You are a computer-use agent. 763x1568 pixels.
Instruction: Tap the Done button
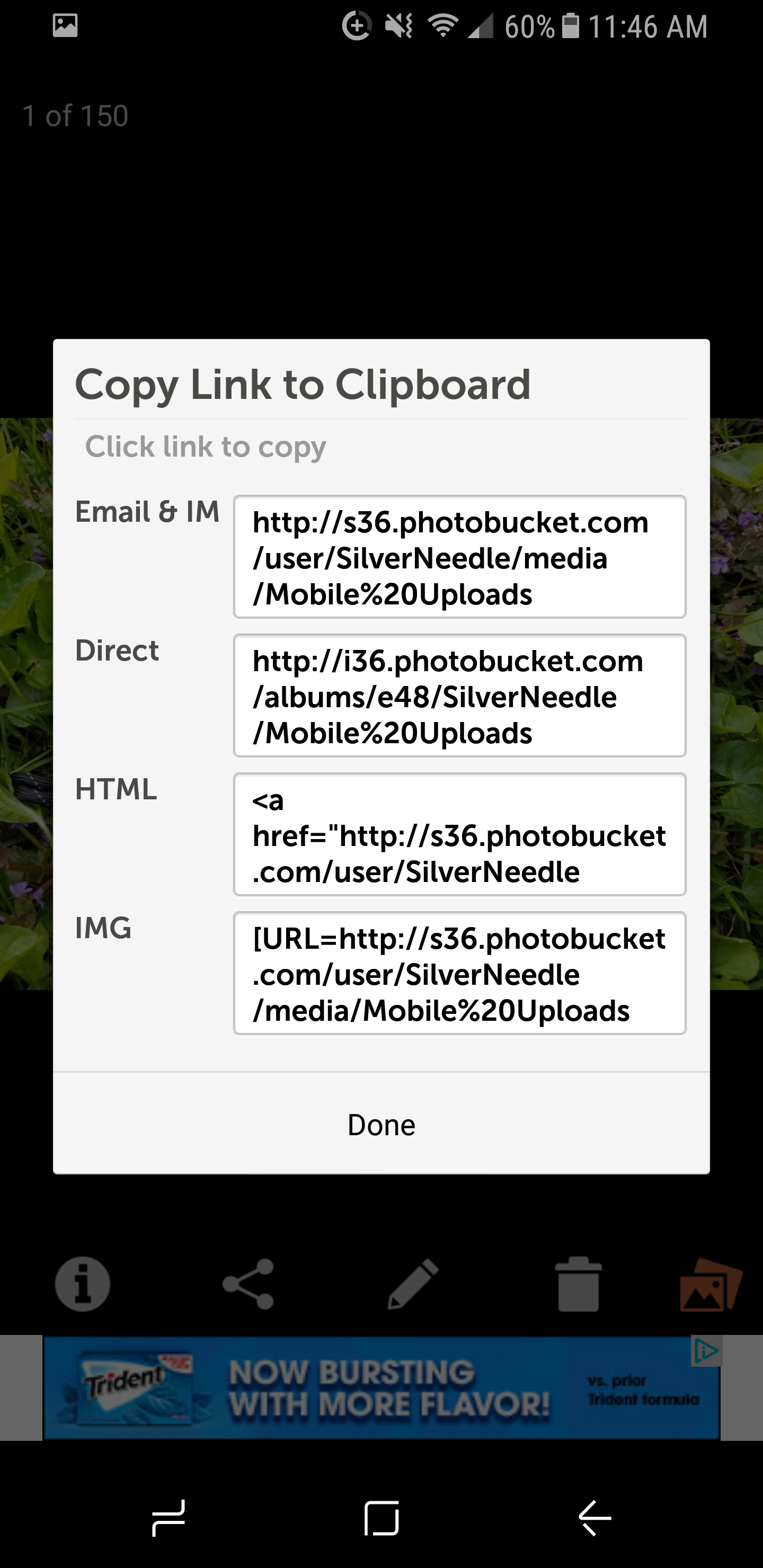point(381,1124)
